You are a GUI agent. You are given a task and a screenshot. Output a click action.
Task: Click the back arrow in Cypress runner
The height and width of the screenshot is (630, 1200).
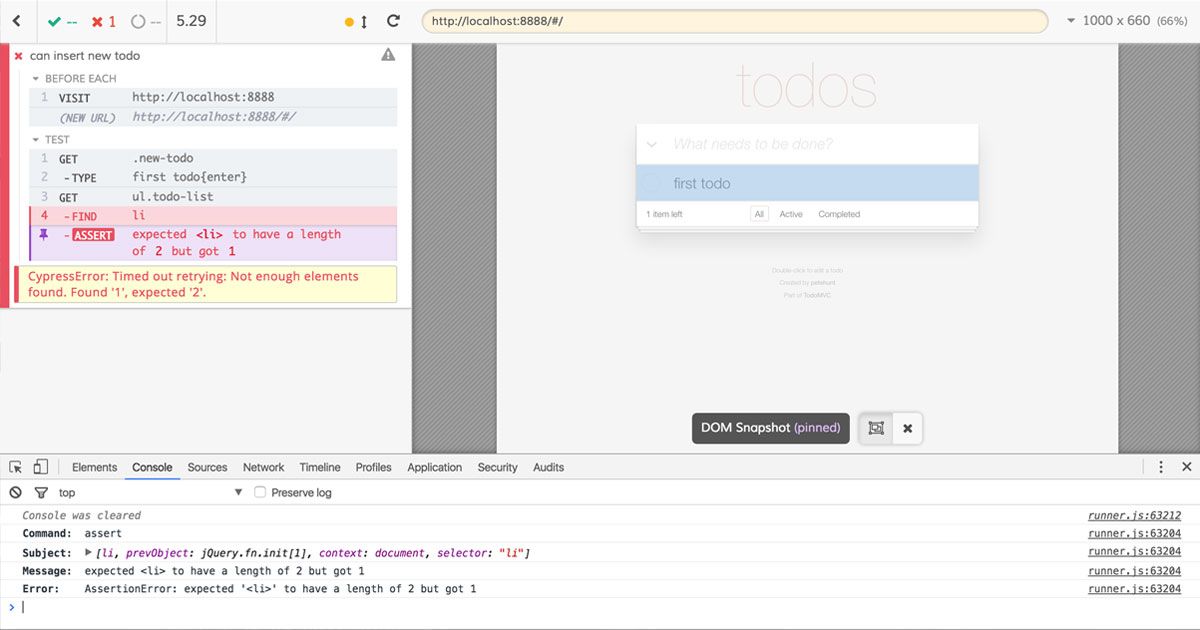[x=16, y=21]
